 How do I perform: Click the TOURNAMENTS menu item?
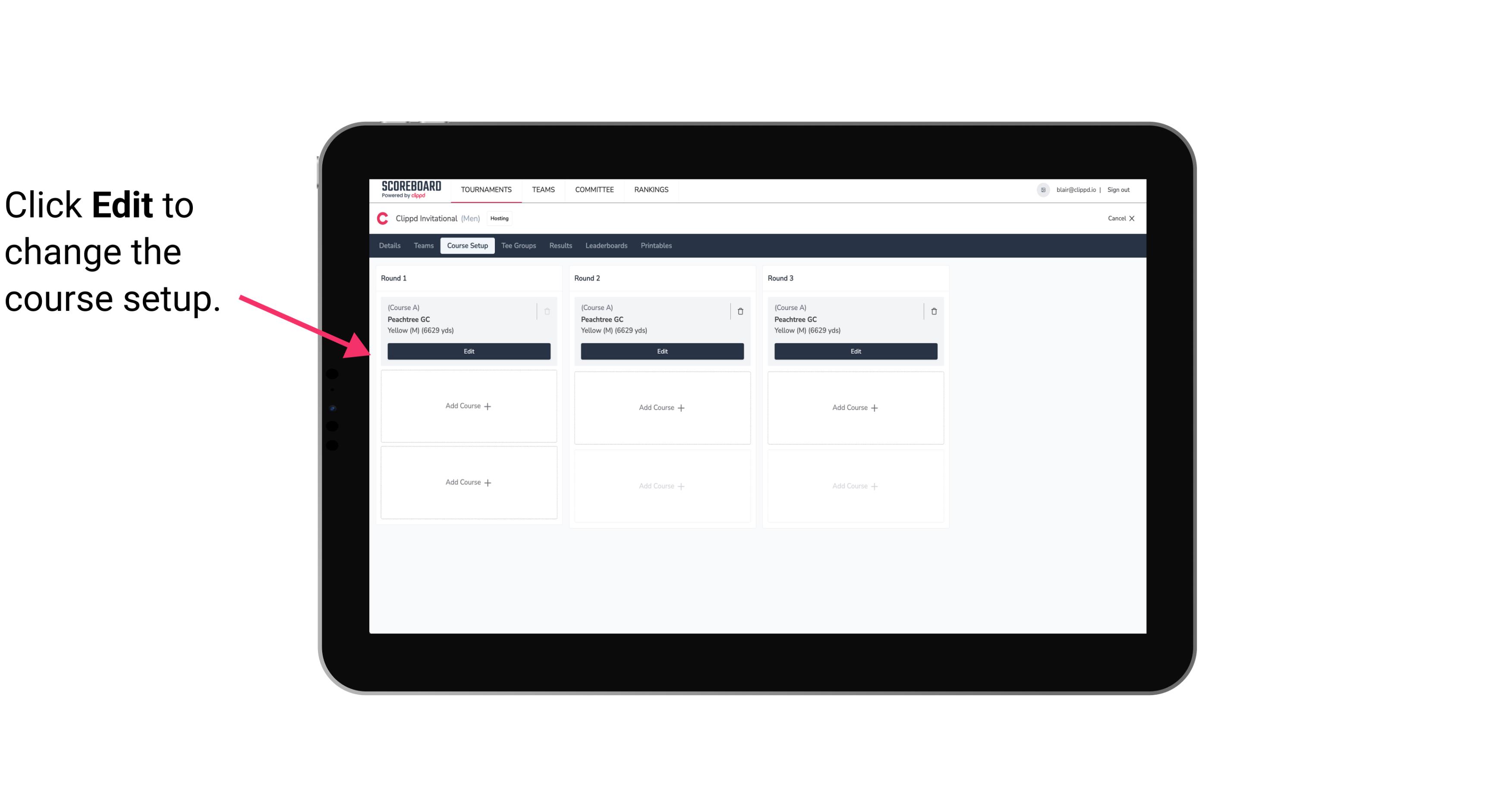[x=487, y=189]
